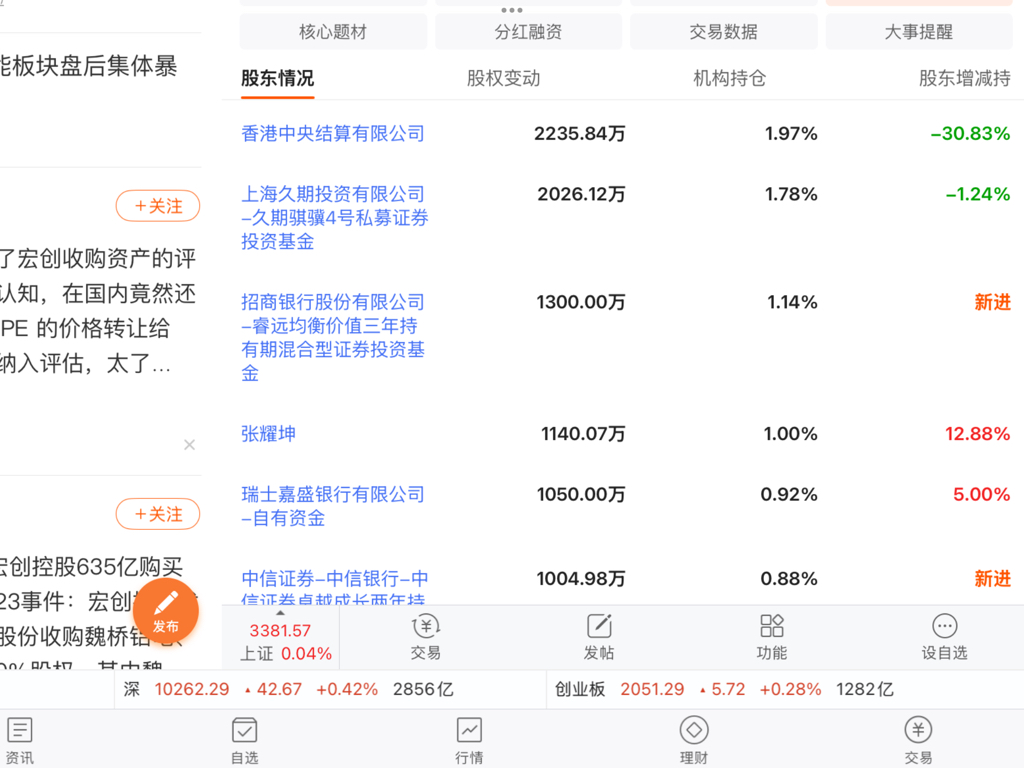The height and width of the screenshot is (768, 1024).
Task: Tap the 2235.84万 holding value
Action: pos(579,134)
